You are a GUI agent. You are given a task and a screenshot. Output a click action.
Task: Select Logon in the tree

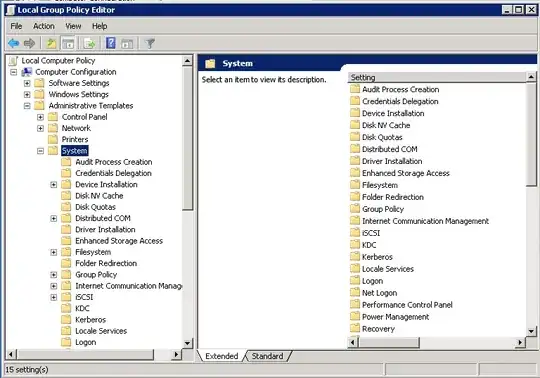coord(86,342)
